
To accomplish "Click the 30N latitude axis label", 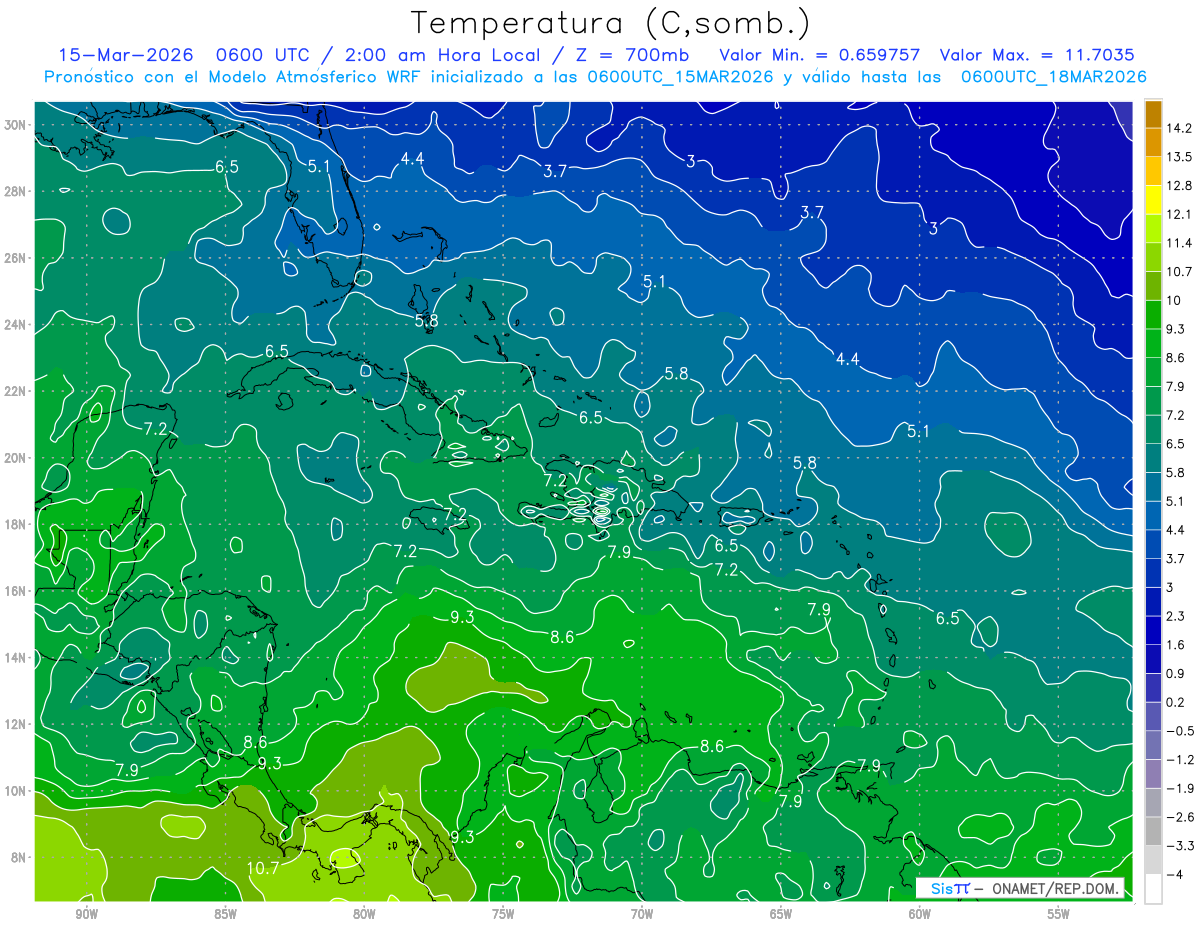I will (16, 125).
